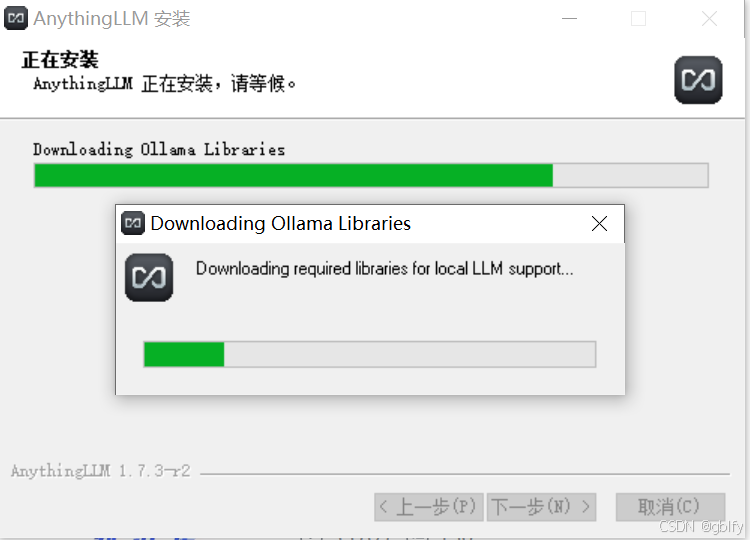Click the AnythingLLM logo inside download dialog

(x=149, y=277)
